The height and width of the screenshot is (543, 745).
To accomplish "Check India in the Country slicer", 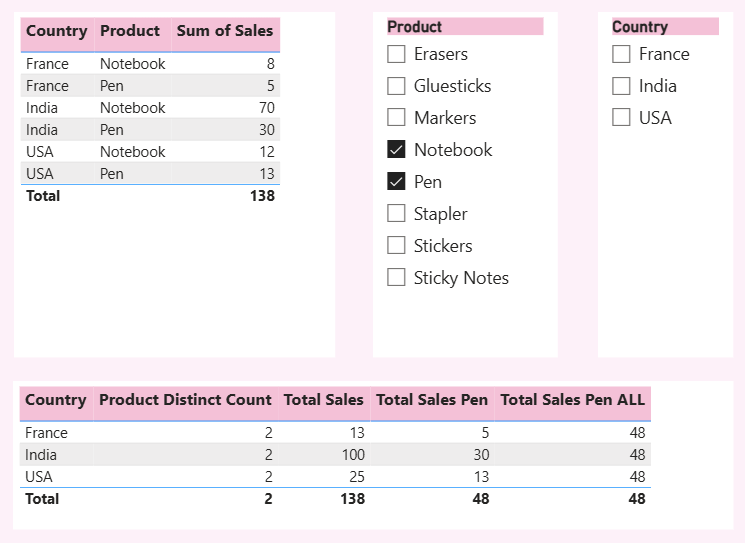I will pos(622,86).
